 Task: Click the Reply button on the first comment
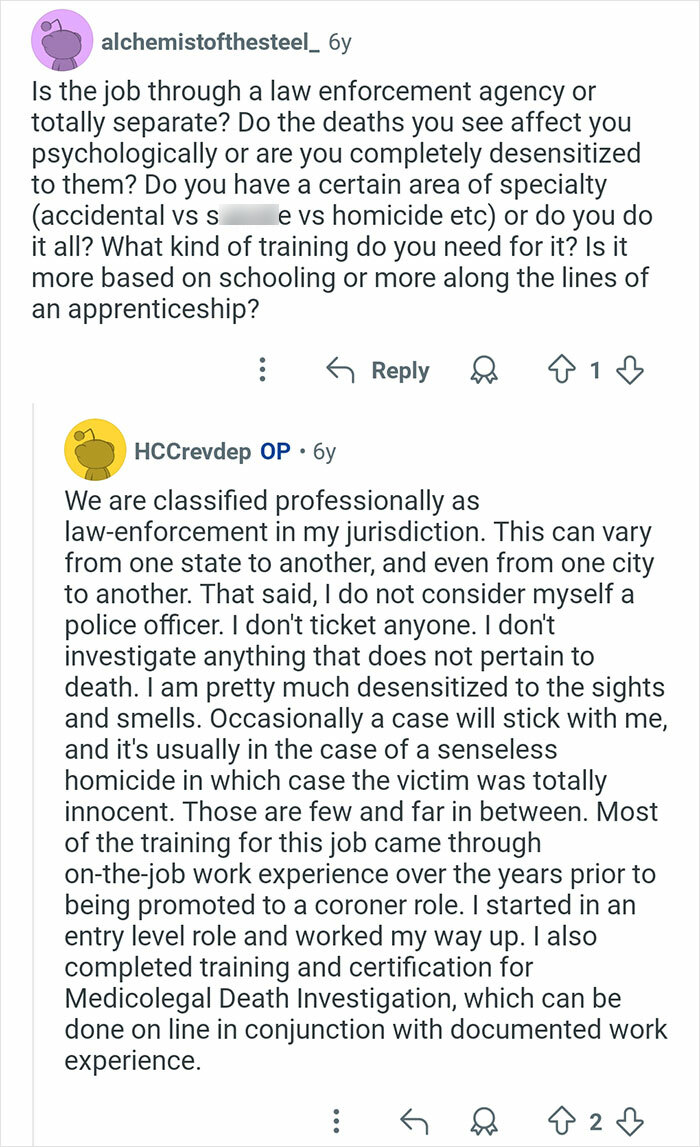[x=400, y=370]
